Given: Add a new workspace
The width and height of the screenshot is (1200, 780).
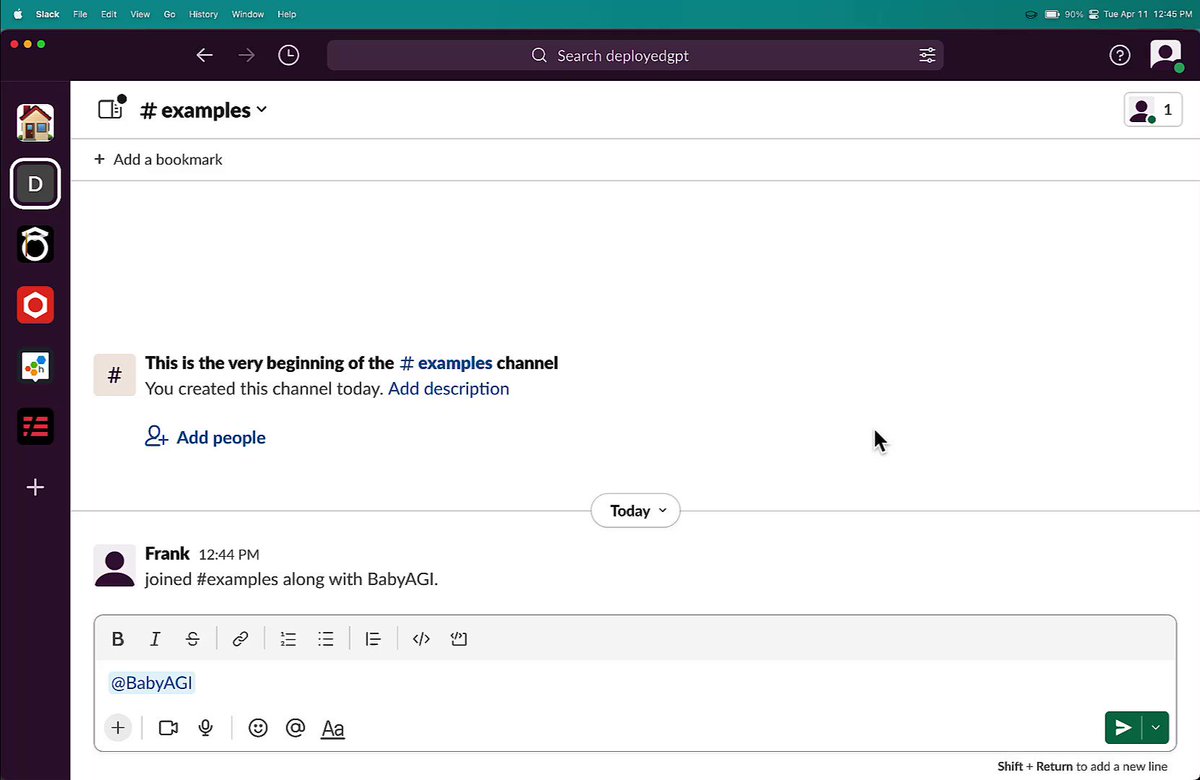Looking at the screenshot, I should tap(35, 488).
